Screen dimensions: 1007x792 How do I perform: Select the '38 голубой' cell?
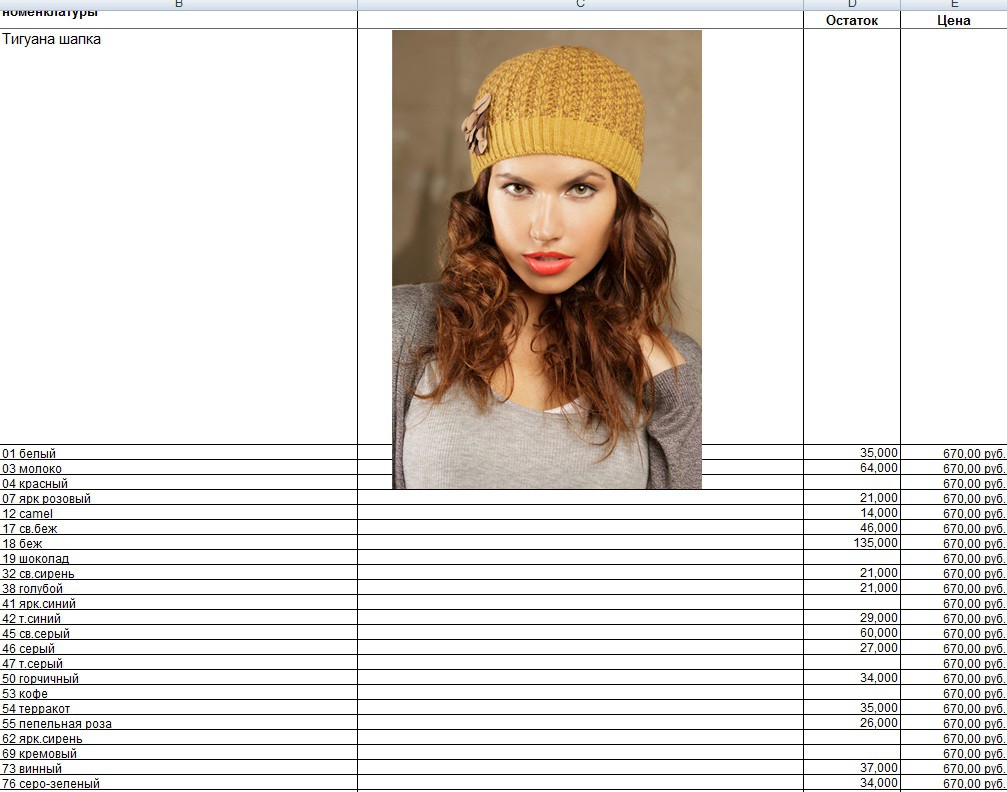click(179, 587)
